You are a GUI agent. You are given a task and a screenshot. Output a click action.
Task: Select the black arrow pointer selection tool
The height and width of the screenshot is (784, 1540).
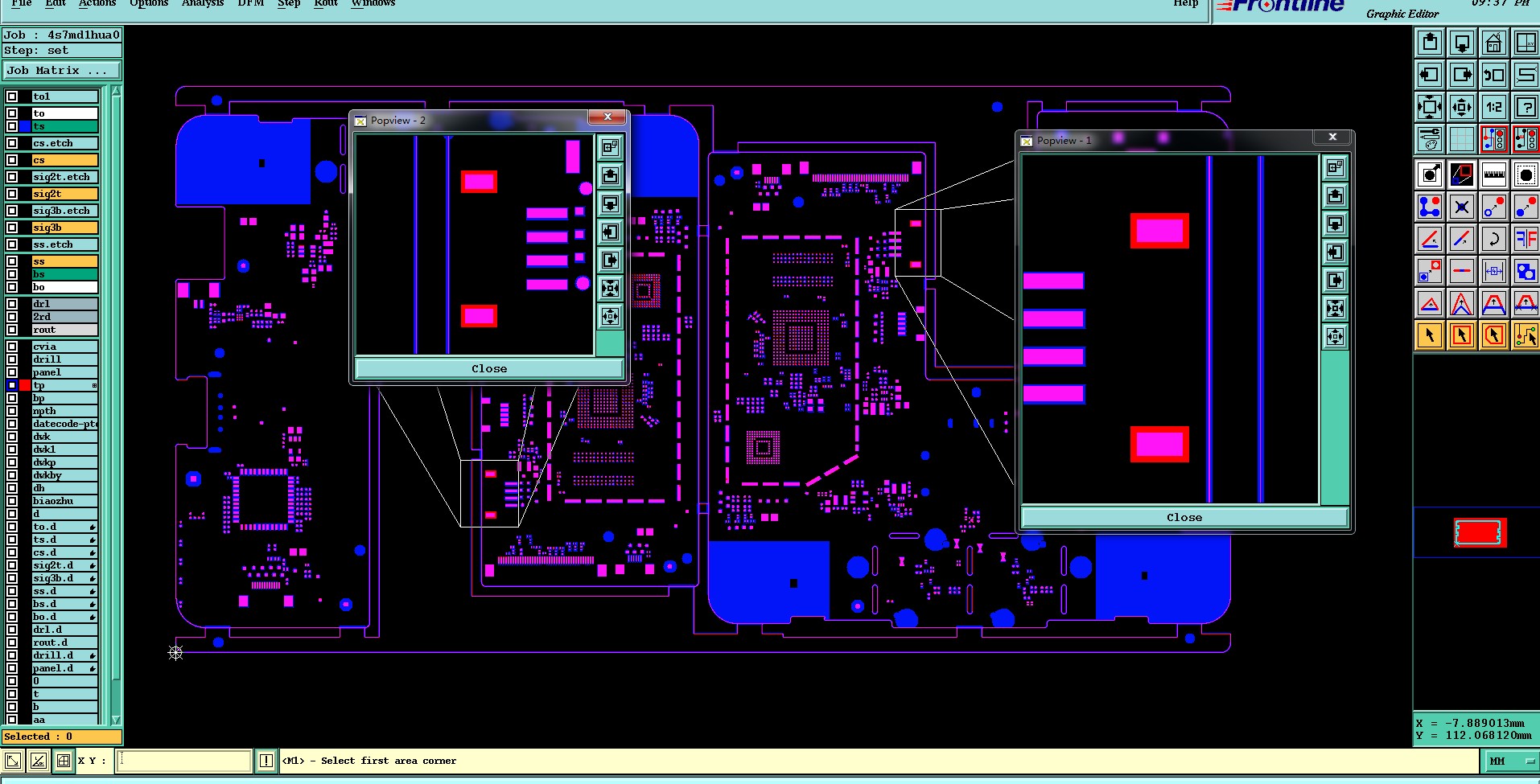1430,334
